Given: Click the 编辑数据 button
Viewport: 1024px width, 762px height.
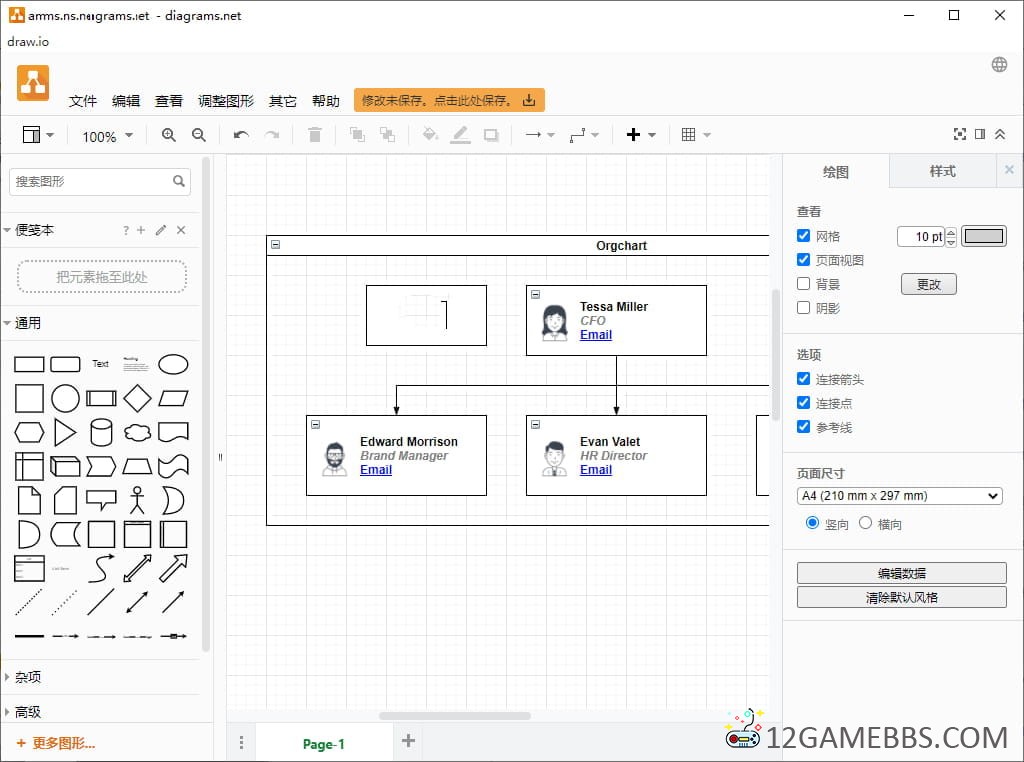Looking at the screenshot, I should (x=901, y=573).
